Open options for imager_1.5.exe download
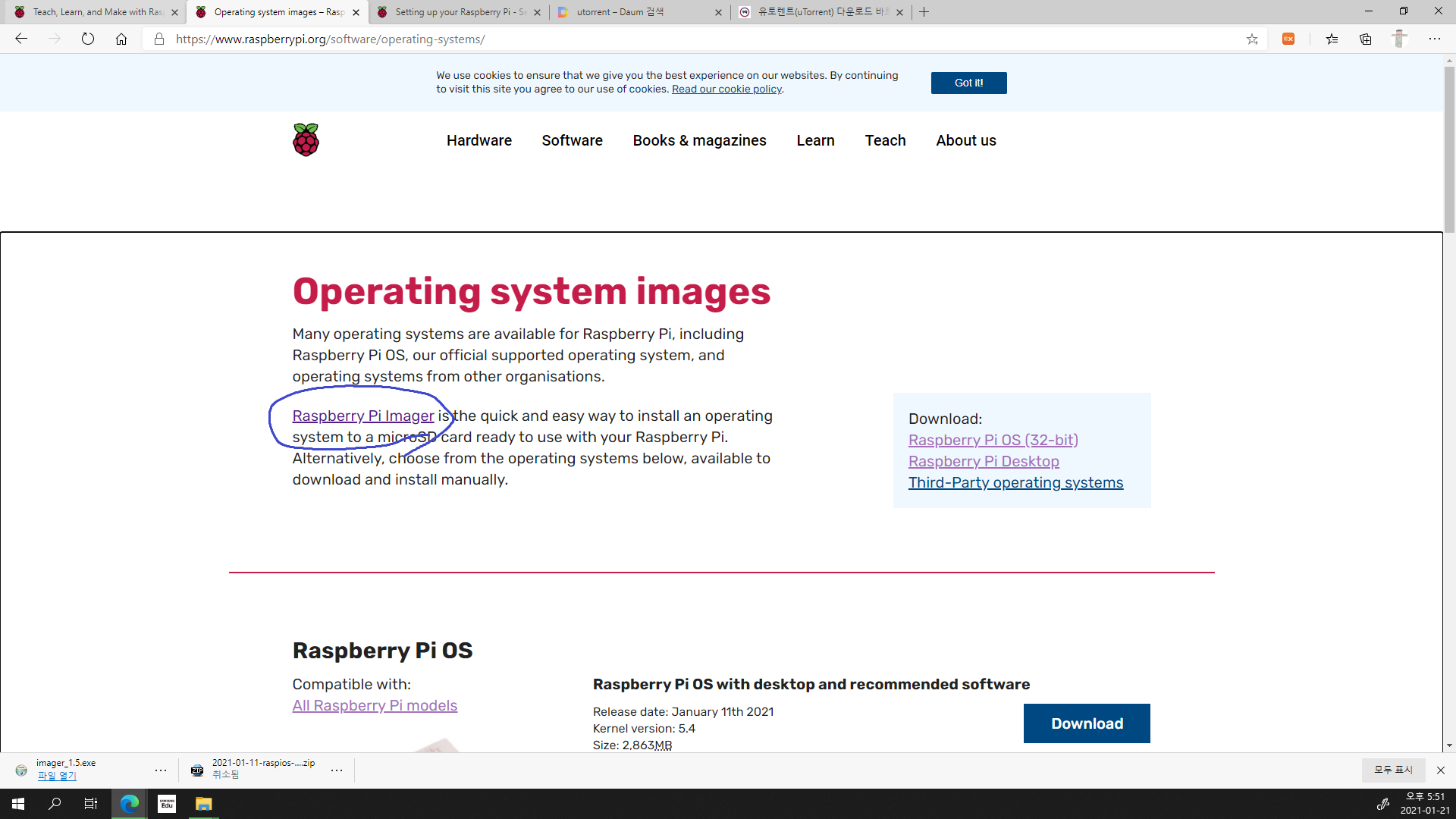Viewport: 1456px width, 819px height. click(161, 770)
